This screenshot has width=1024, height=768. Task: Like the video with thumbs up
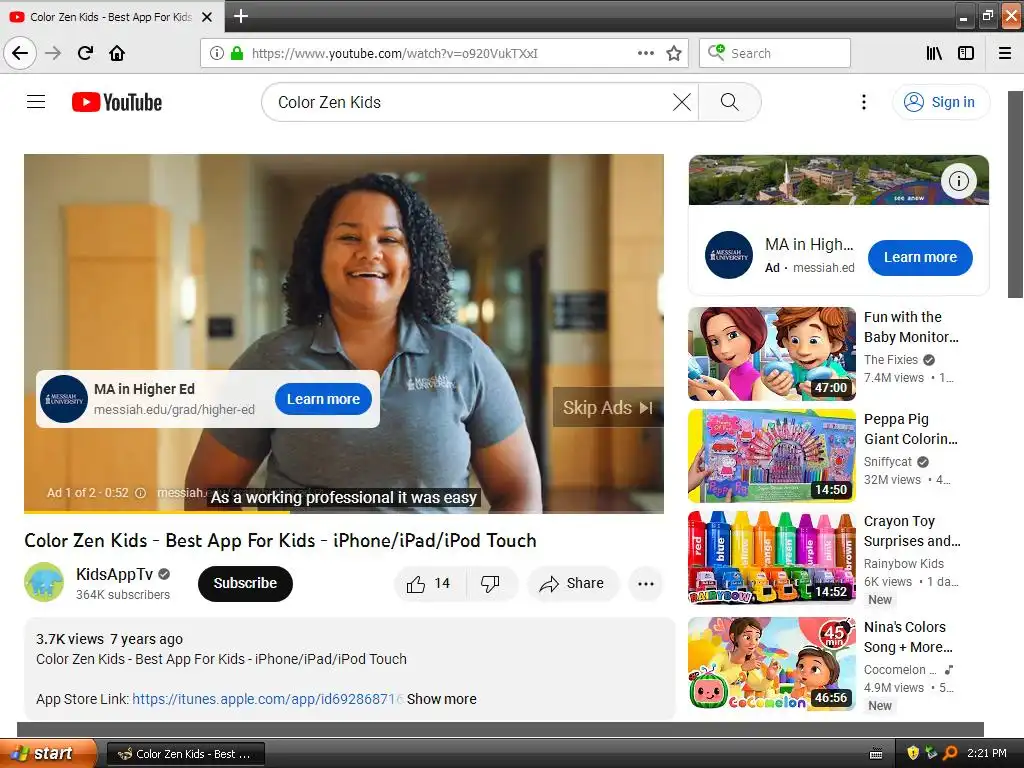point(429,583)
